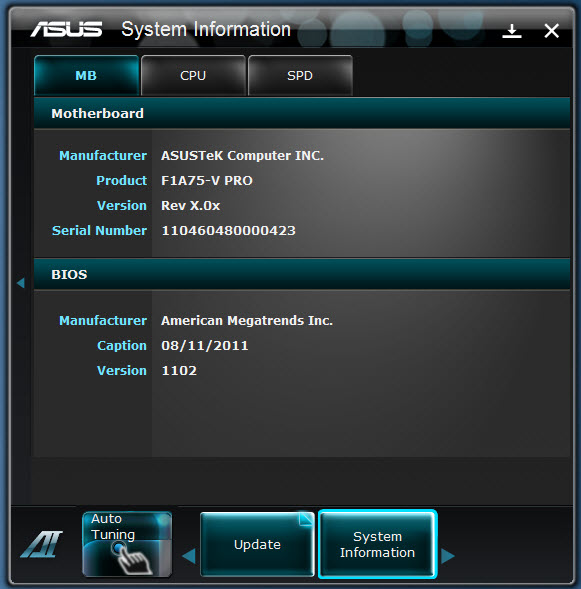Click the 'Serial Number' label

coord(100,231)
